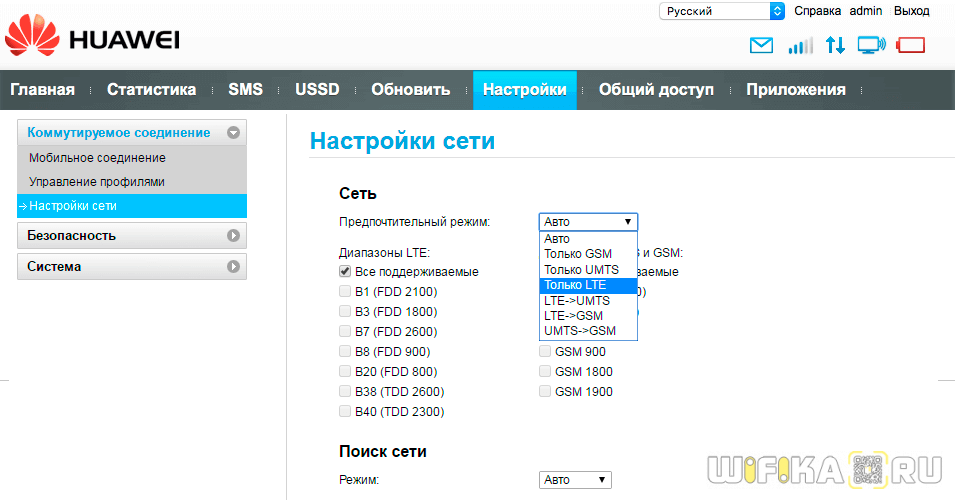Expand the Система section arrow
Screen dimensions: 955x500
233,267
